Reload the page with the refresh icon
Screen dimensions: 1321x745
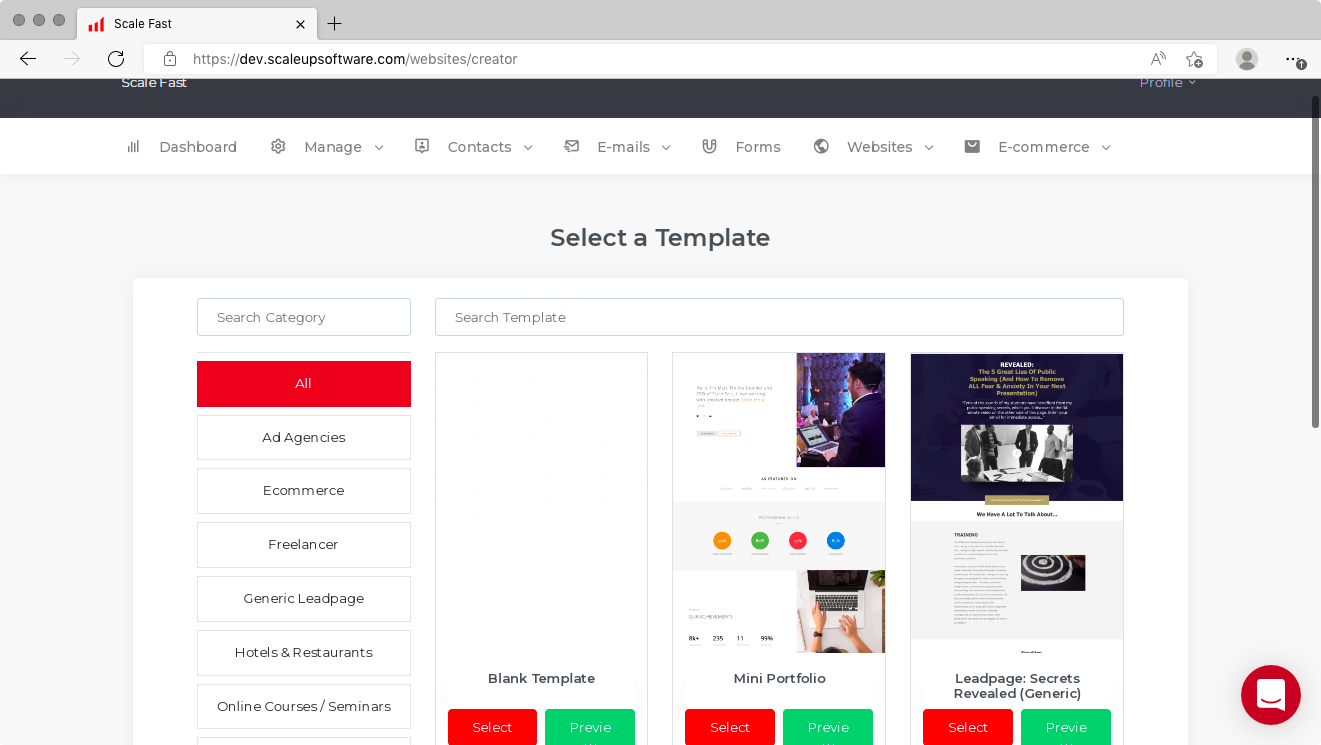pyautogui.click(x=116, y=59)
